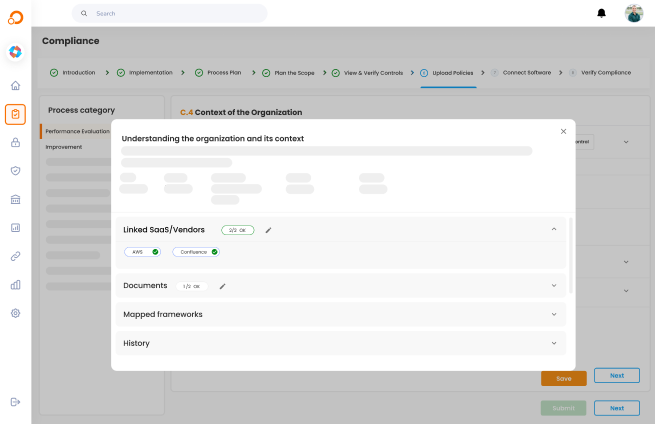This screenshot has height=424, width=655.
Task: Click the AWS vendor chip
Action: [x=142, y=252]
